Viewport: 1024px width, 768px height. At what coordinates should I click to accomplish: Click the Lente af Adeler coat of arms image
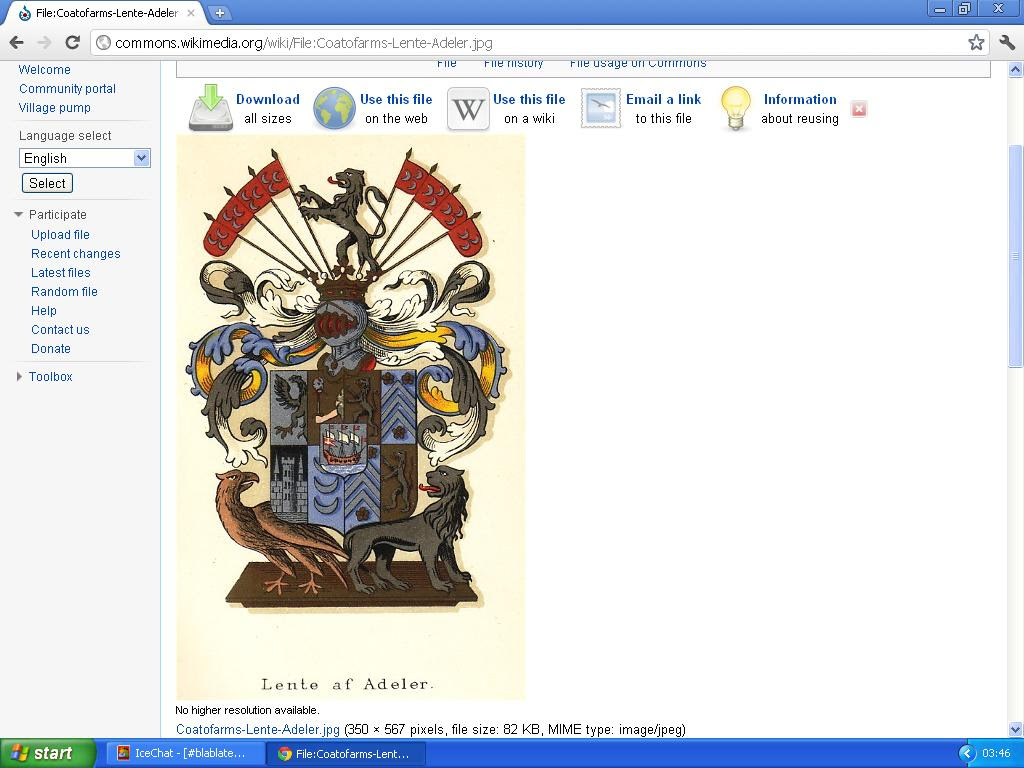tap(351, 417)
